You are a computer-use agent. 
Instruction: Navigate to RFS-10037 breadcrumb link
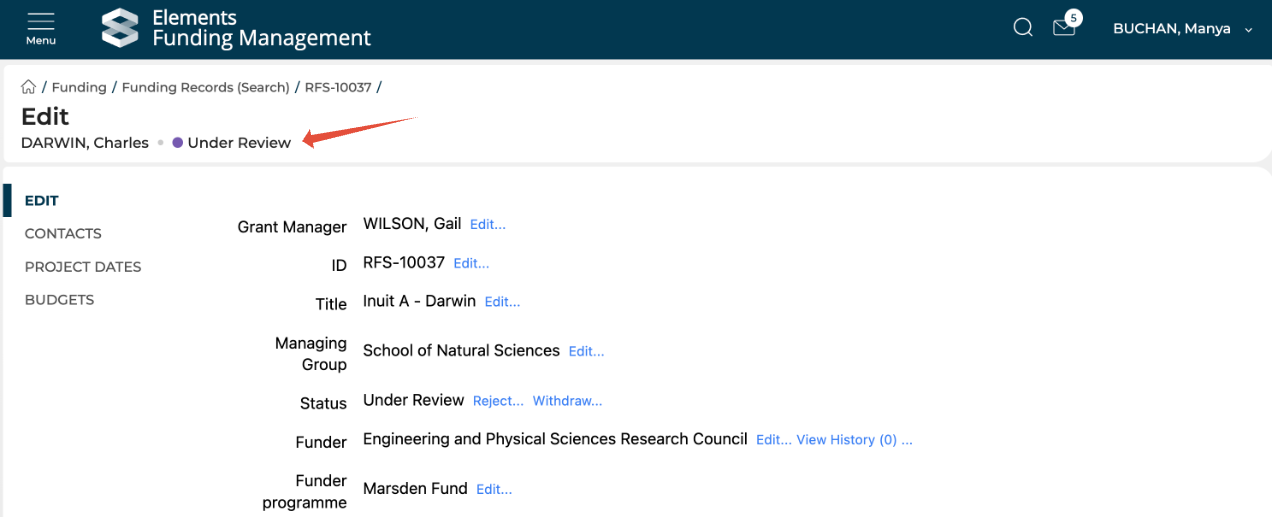pos(338,87)
